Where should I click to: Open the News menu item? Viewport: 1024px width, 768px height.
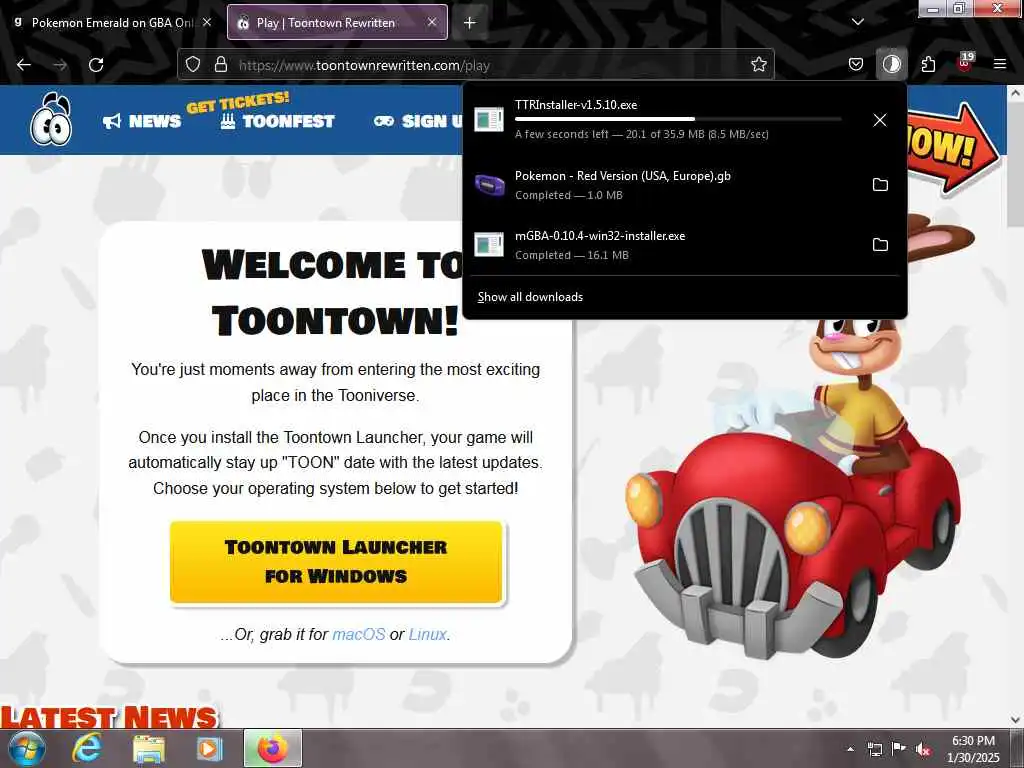tap(142, 121)
